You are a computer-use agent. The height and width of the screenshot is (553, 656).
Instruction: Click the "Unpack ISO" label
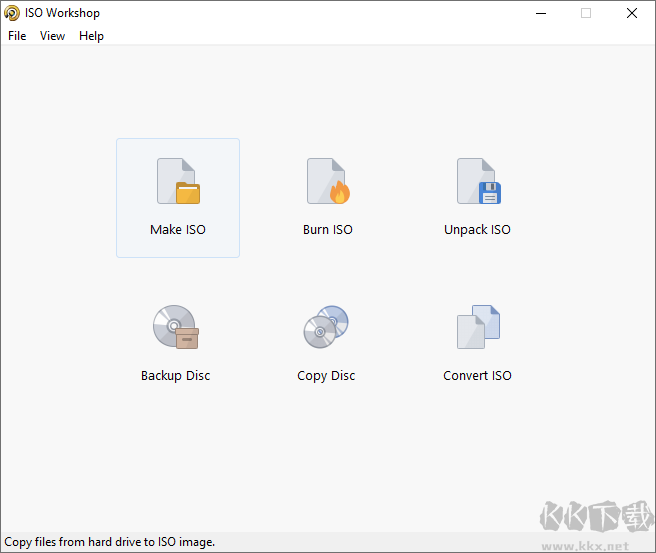[477, 230]
